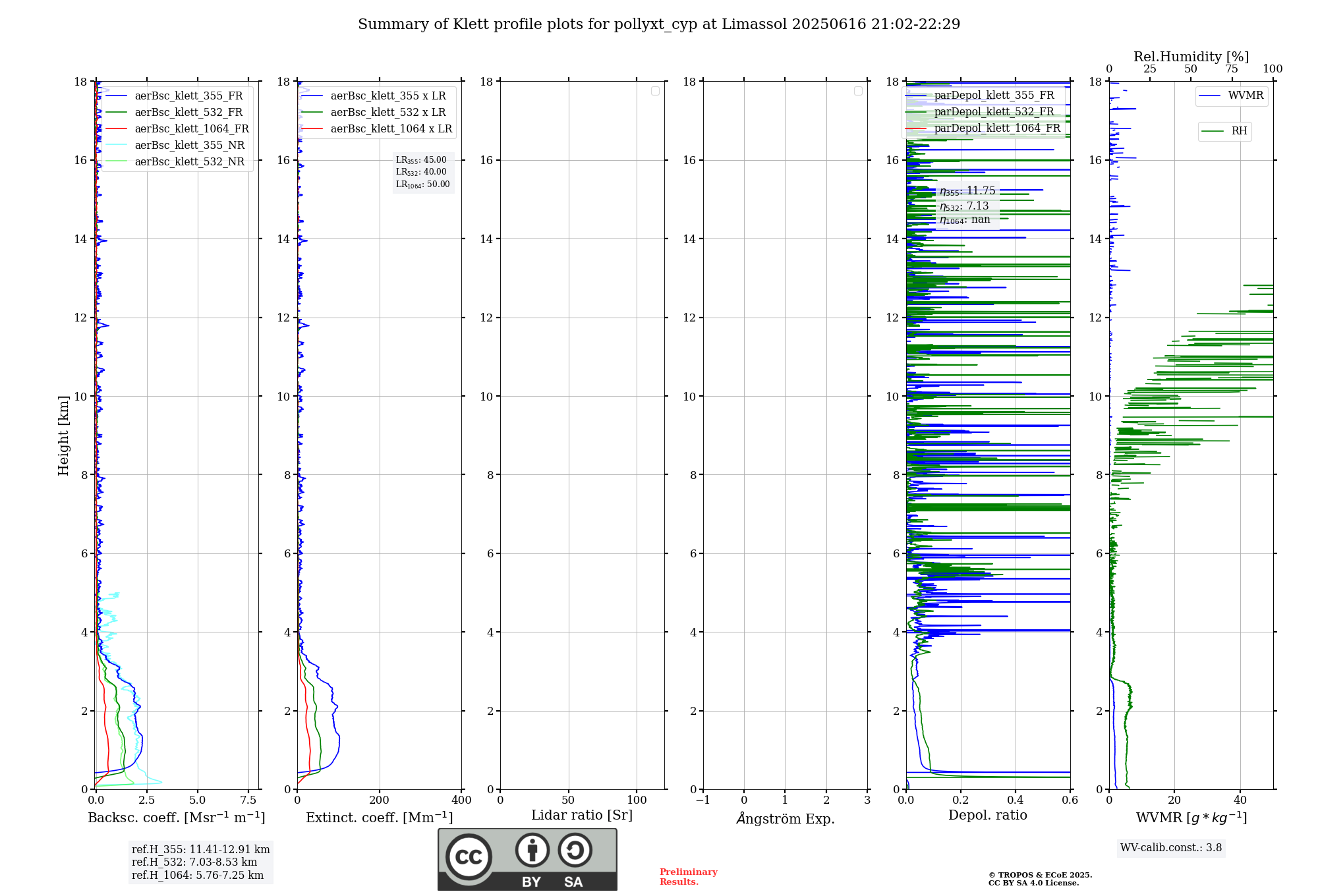Click legend entry parDepol_klett_355_FR
This screenshot has height=896, width=1318.
(x=981, y=96)
